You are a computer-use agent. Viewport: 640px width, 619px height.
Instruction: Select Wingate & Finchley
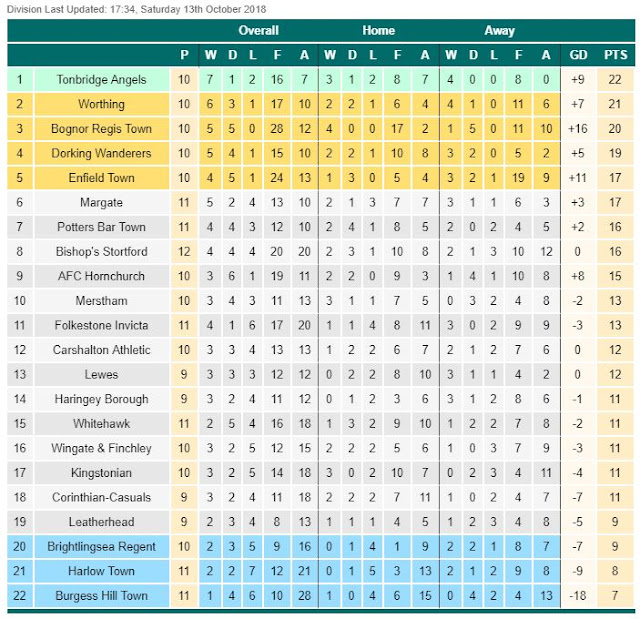pos(101,448)
